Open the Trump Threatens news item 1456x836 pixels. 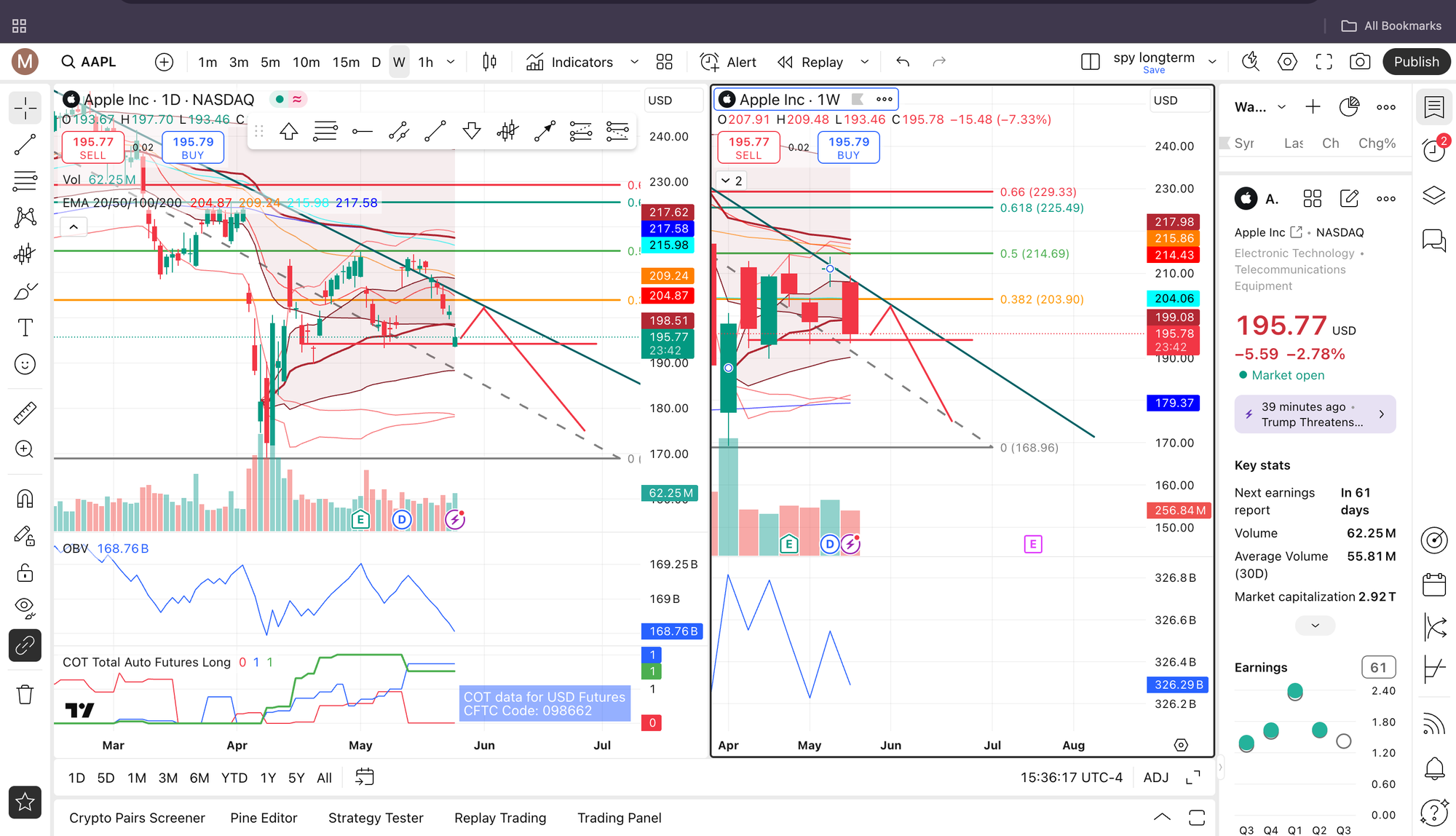click(1315, 414)
